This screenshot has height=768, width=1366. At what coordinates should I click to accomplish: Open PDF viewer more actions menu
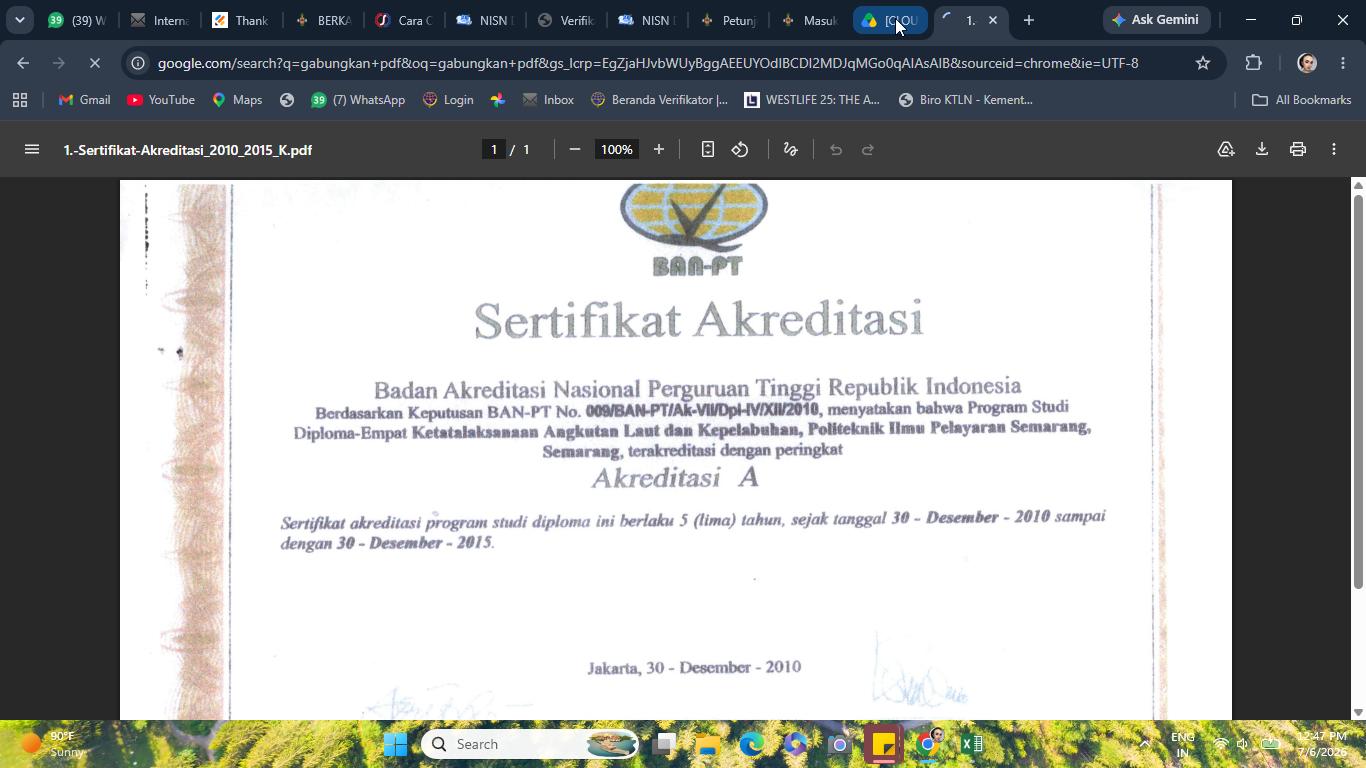[x=1334, y=149]
